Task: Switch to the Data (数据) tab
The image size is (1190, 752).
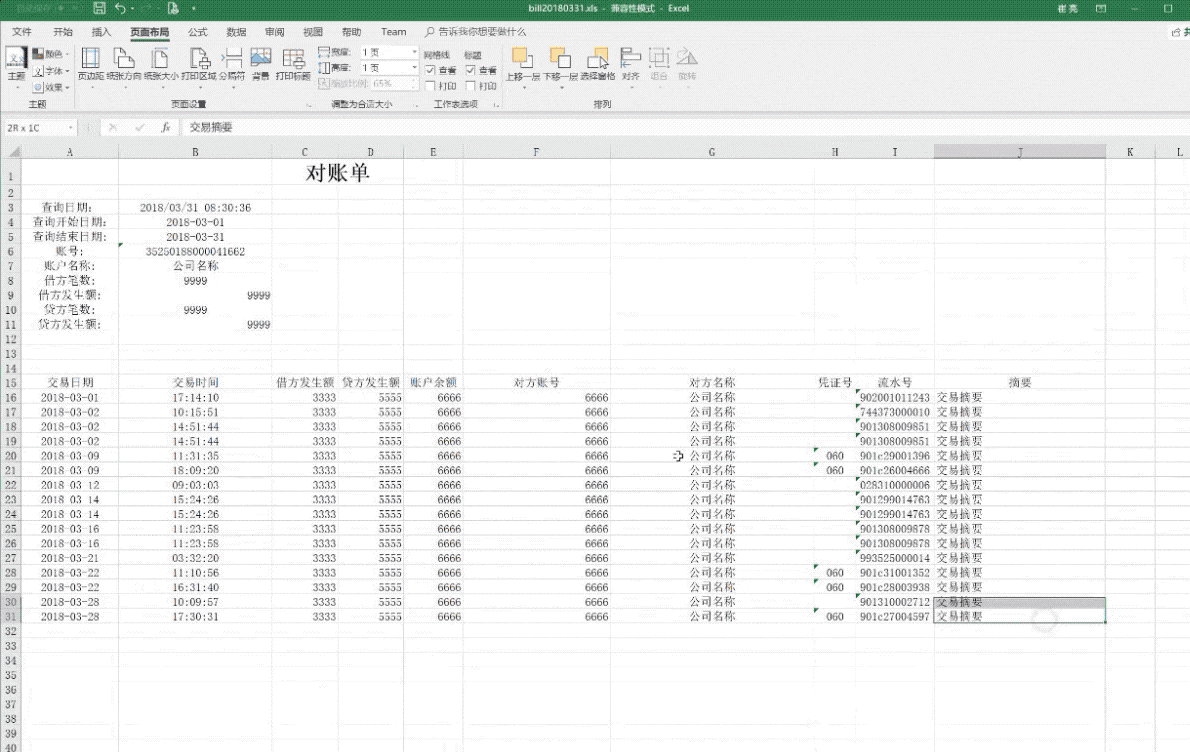Action: coord(236,32)
